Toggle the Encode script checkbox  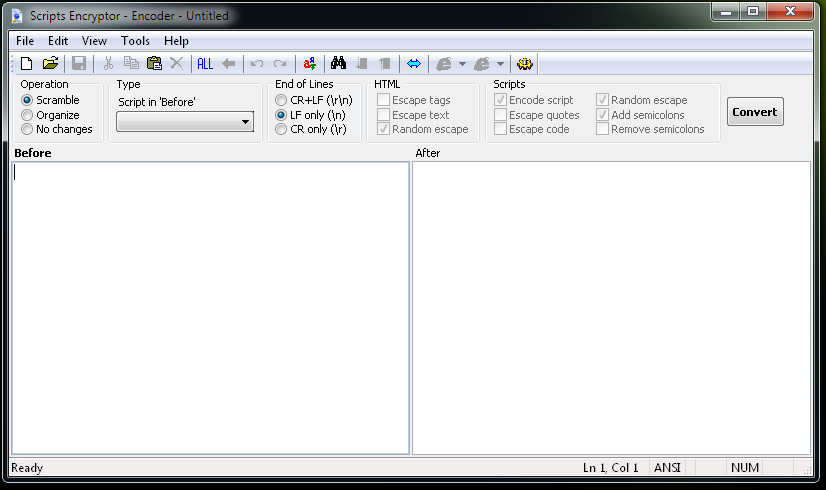pyautogui.click(x=534, y=100)
